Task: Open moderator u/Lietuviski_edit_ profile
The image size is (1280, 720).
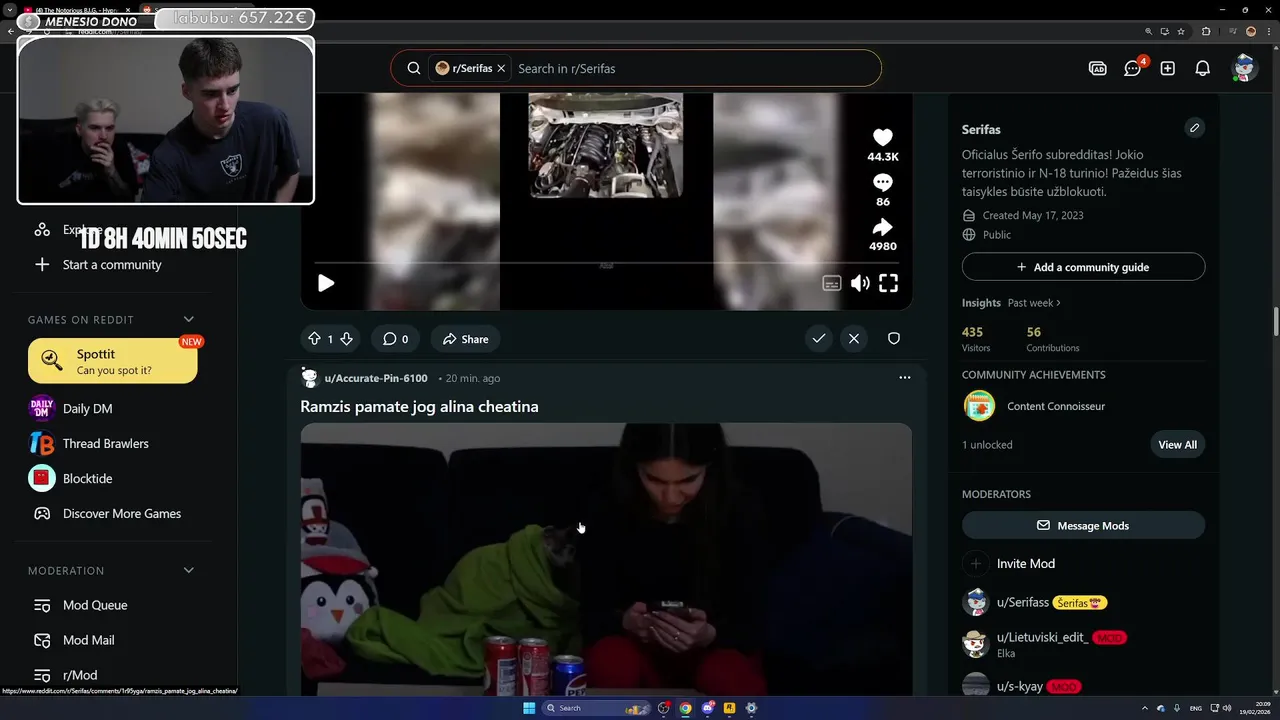Action: click(x=1042, y=637)
